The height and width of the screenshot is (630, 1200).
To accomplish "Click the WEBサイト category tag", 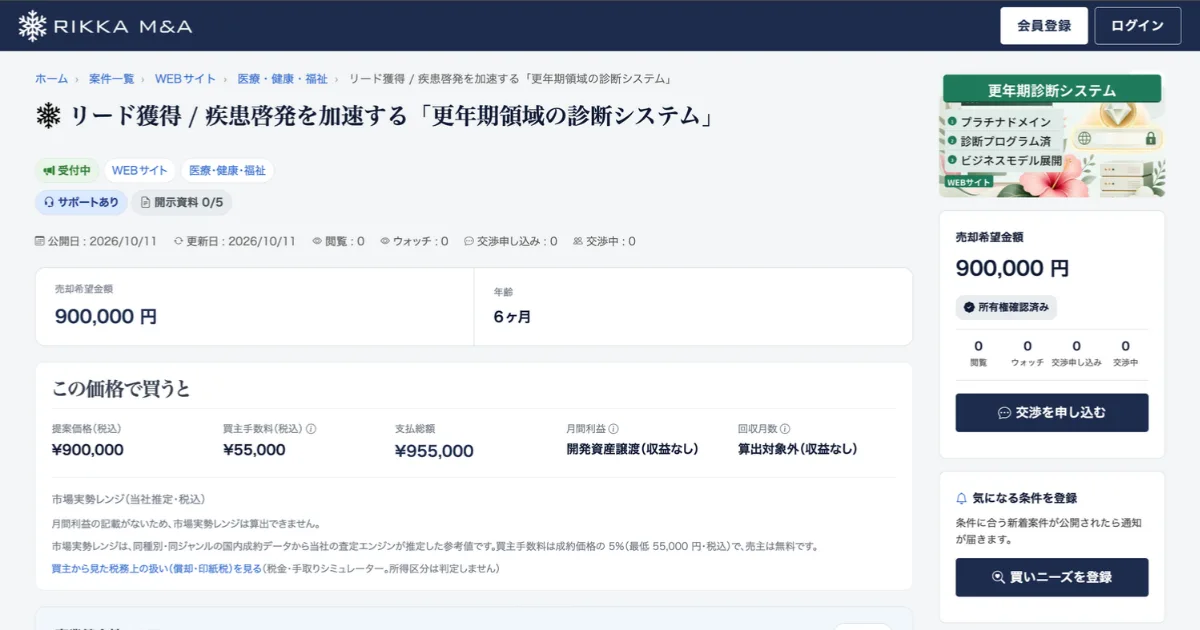I will [x=139, y=171].
